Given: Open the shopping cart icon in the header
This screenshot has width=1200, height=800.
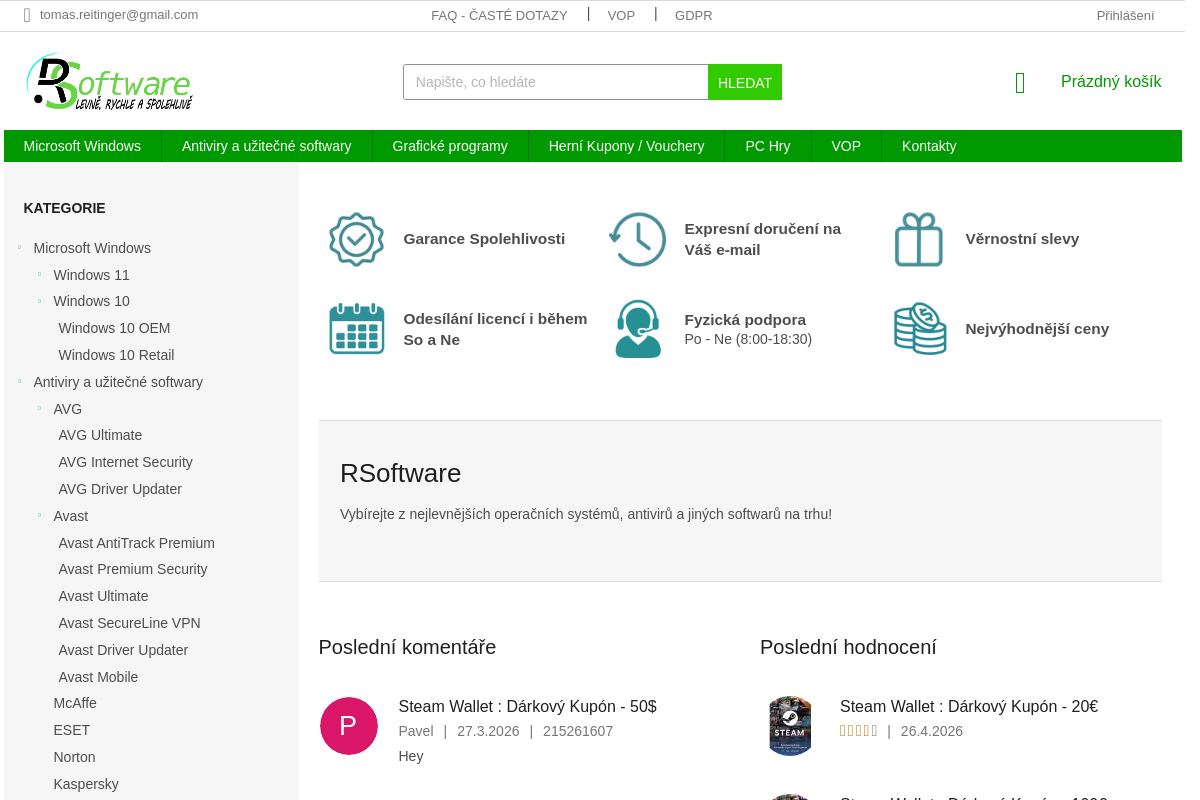Looking at the screenshot, I should pyautogui.click(x=1019, y=82).
